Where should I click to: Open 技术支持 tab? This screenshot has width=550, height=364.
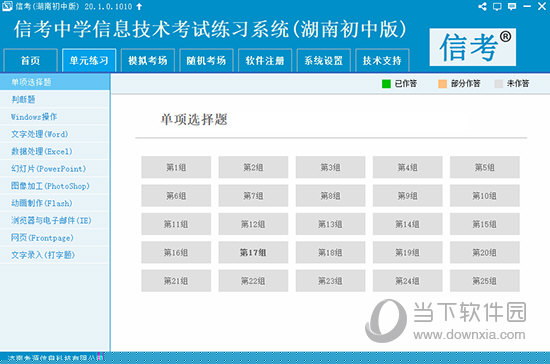click(x=382, y=60)
